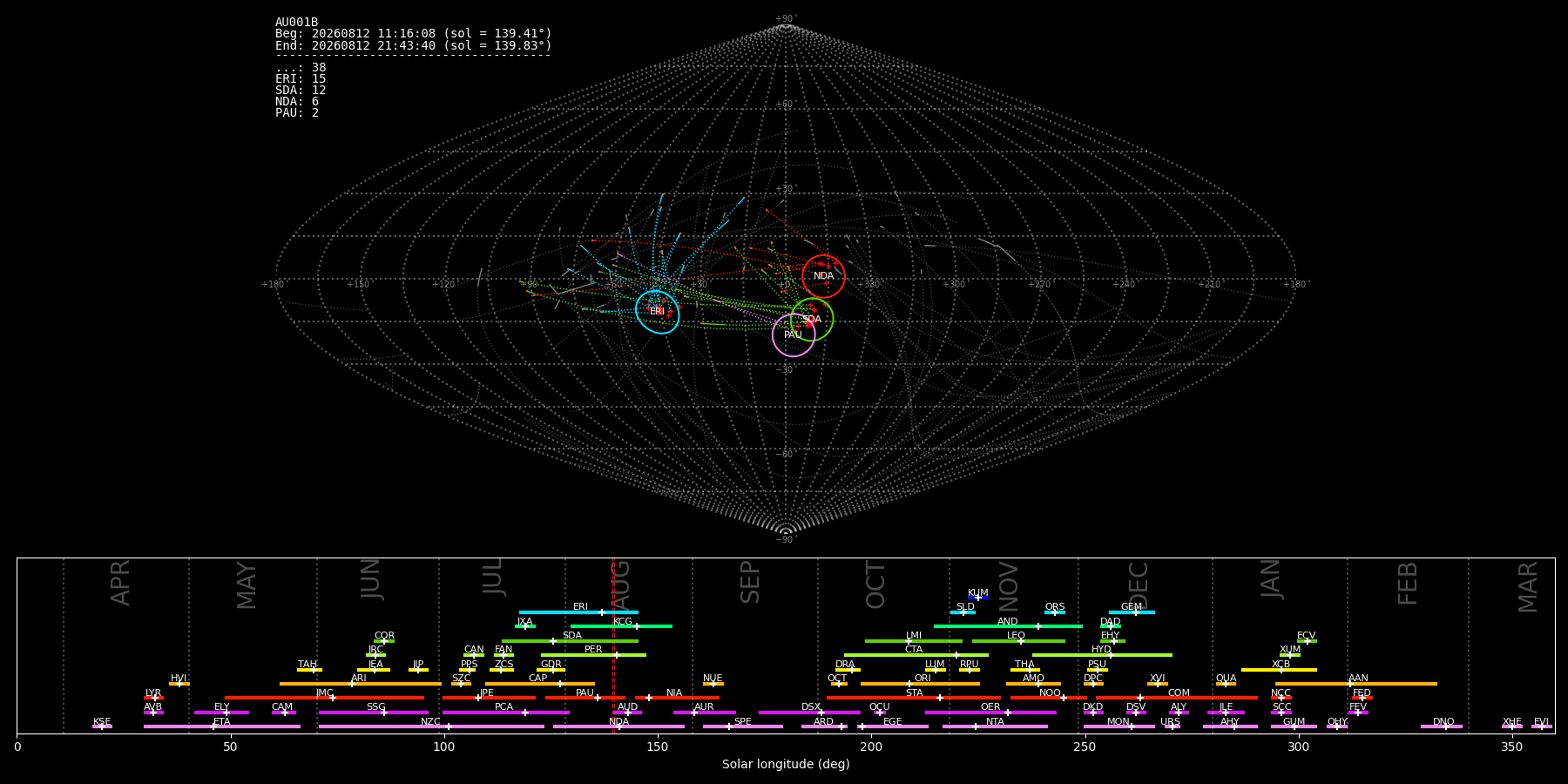Select the GEM shower bar
The height and width of the screenshot is (784, 1568).
(x=1132, y=612)
